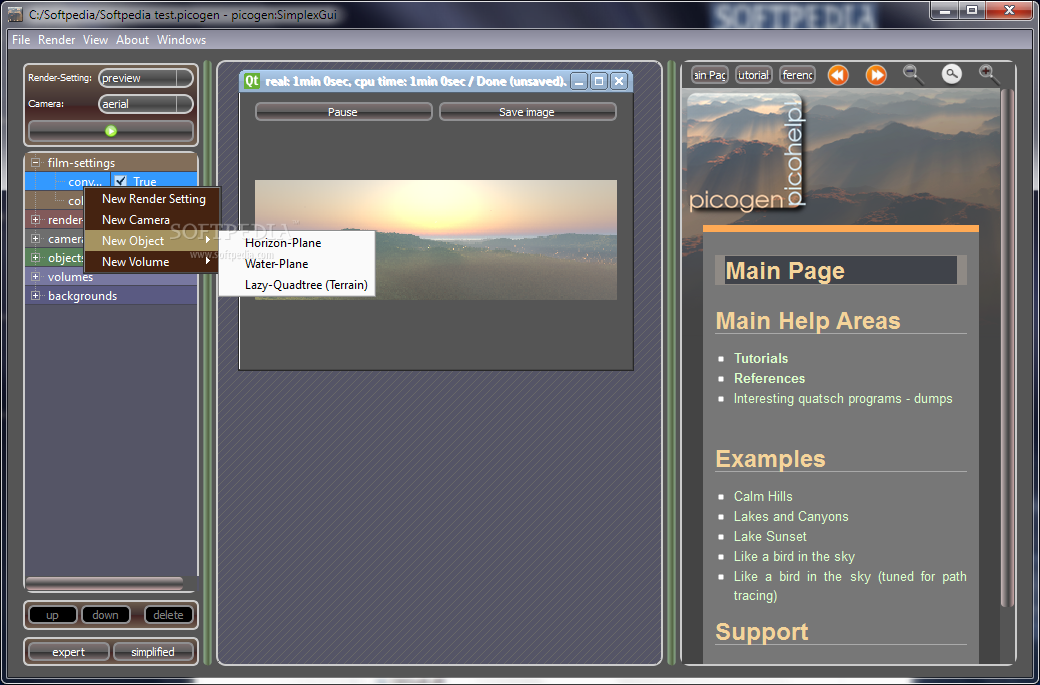Expand the volumes tree node
The image size is (1040, 685).
[36, 277]
